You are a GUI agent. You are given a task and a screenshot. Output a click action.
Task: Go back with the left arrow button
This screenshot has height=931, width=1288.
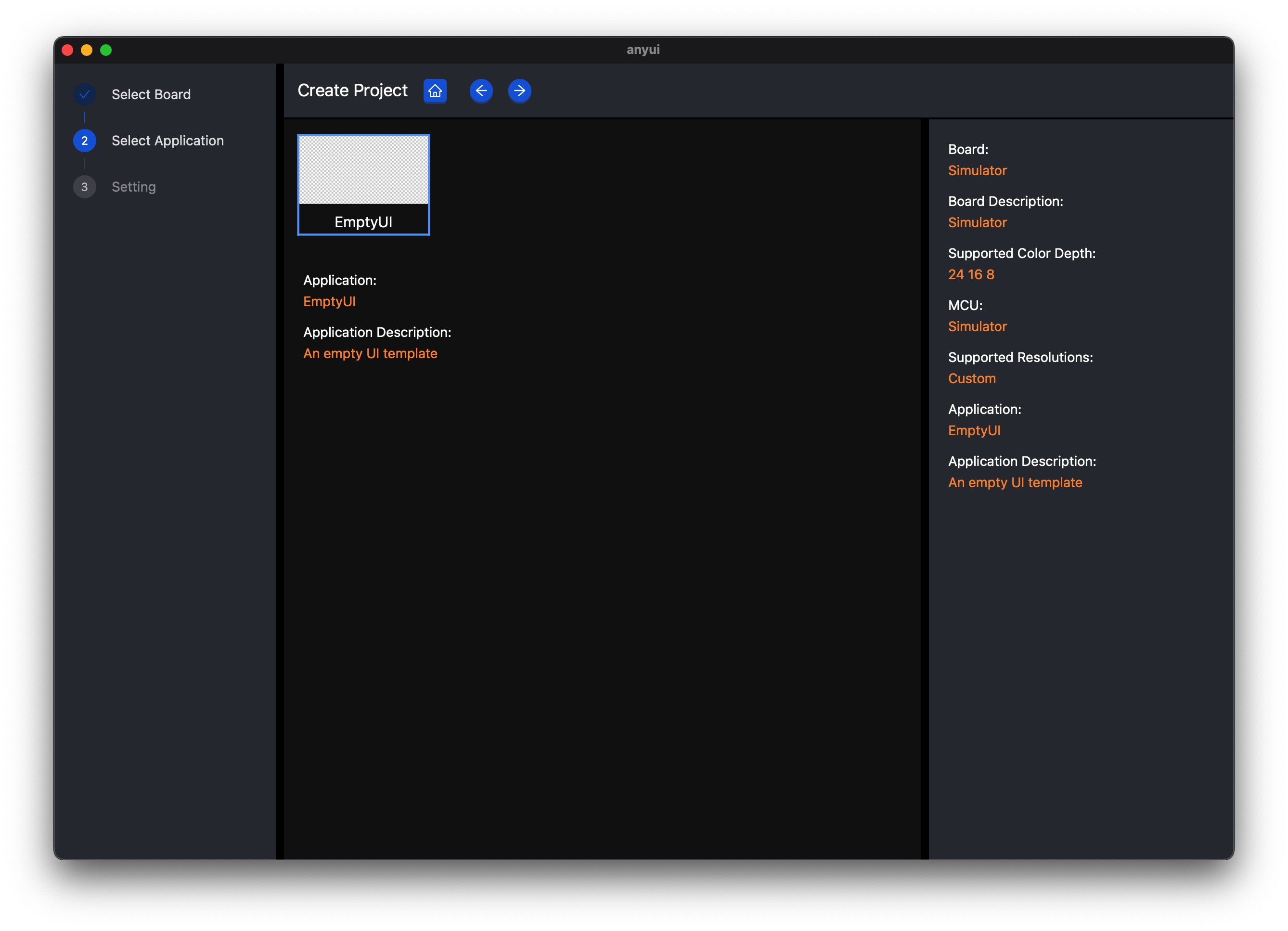(481, 91)
